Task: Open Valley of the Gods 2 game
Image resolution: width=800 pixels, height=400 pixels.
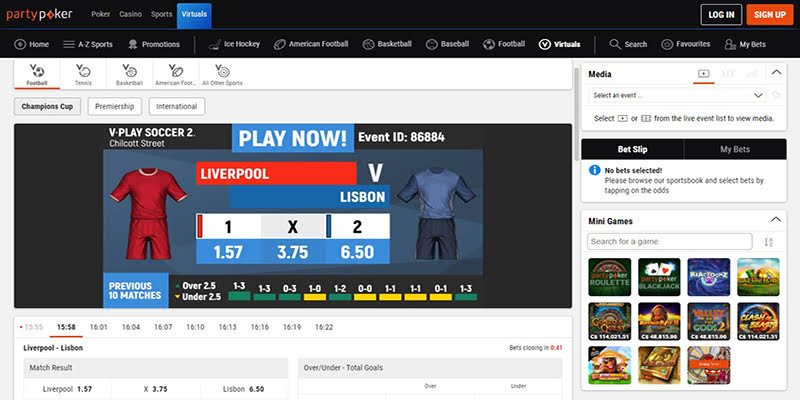Action: 709,322
